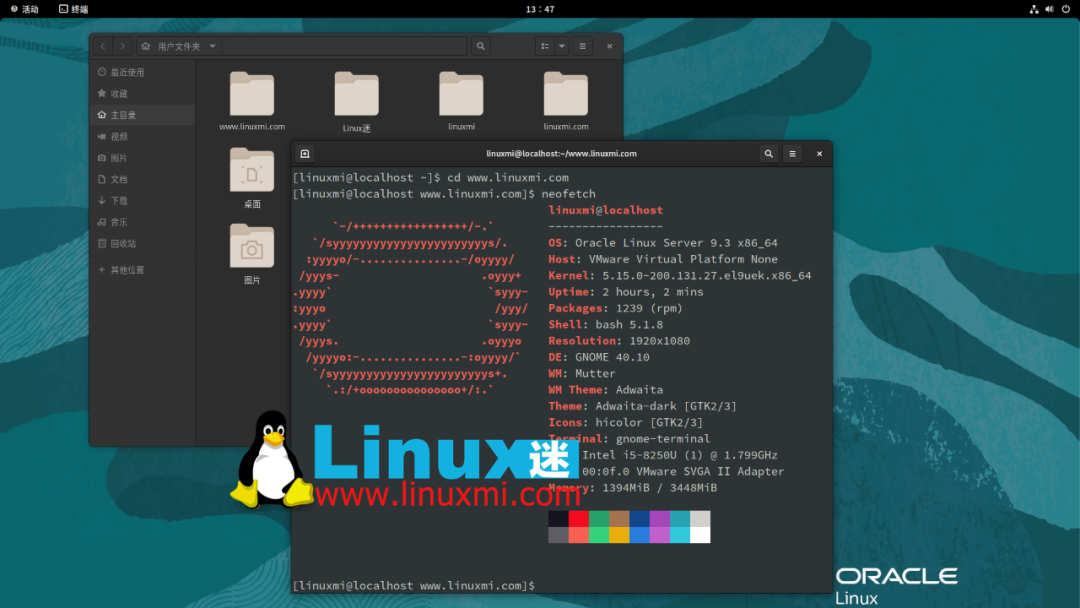Click the red color block in neofetch palette
Screen dimensions: 1080x608
(x=579, y=518)
